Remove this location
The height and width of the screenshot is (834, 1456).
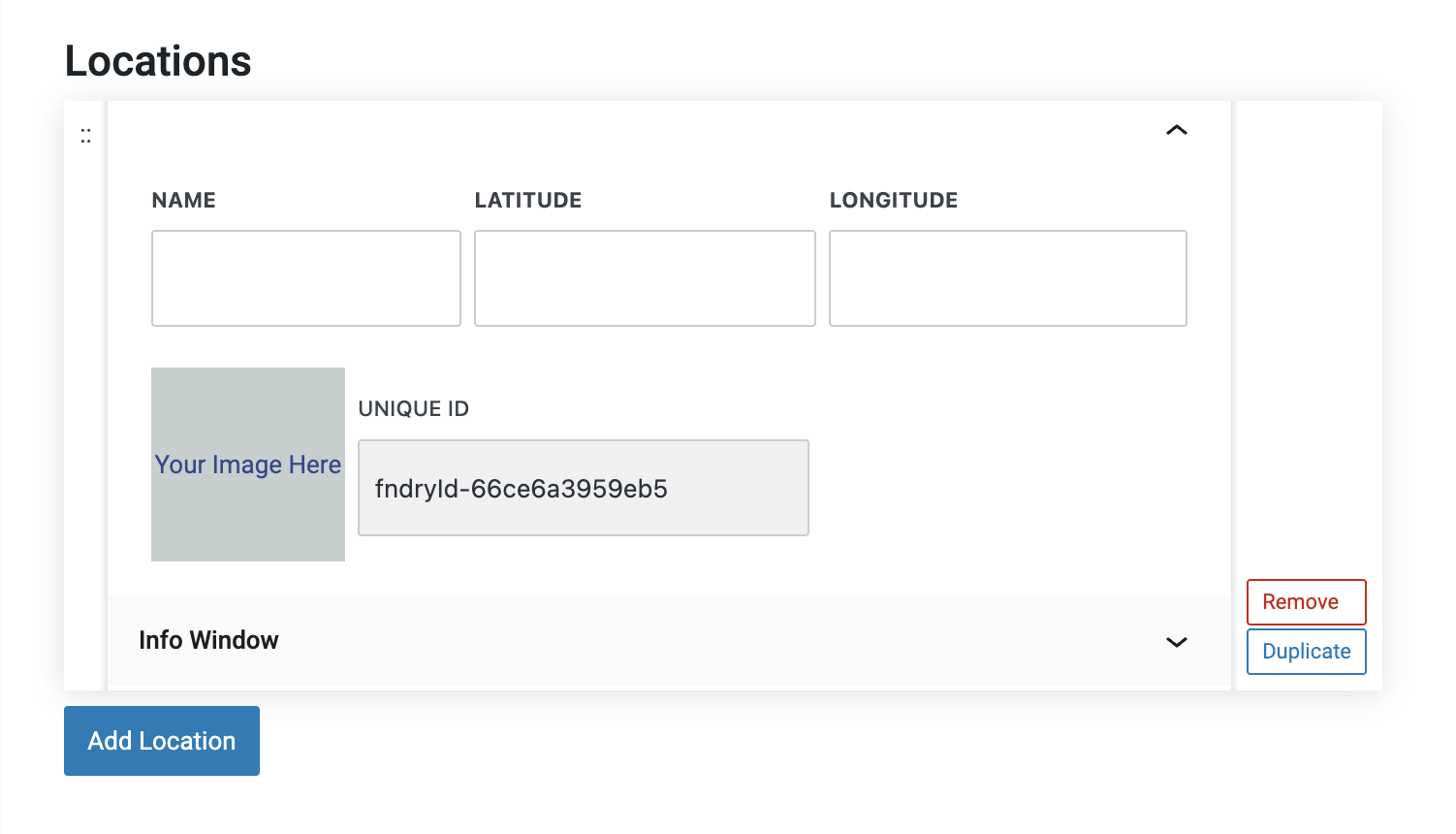(1306, 602)
